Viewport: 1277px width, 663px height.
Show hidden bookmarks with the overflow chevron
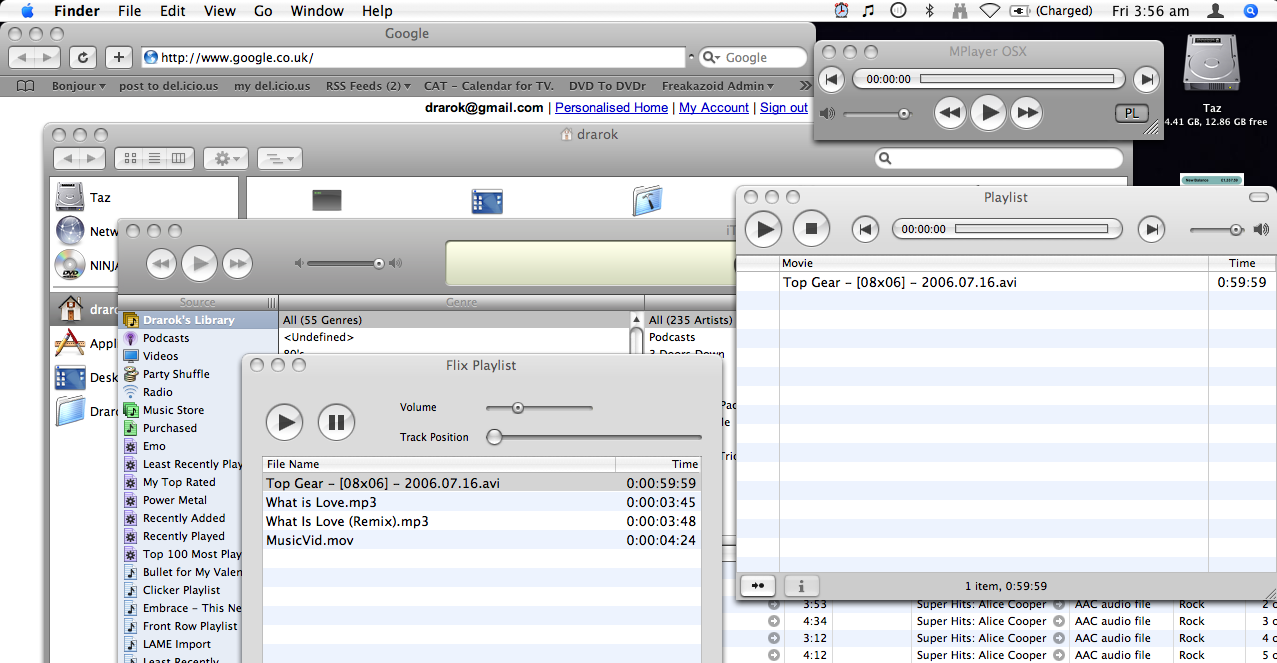pos(805,86)
